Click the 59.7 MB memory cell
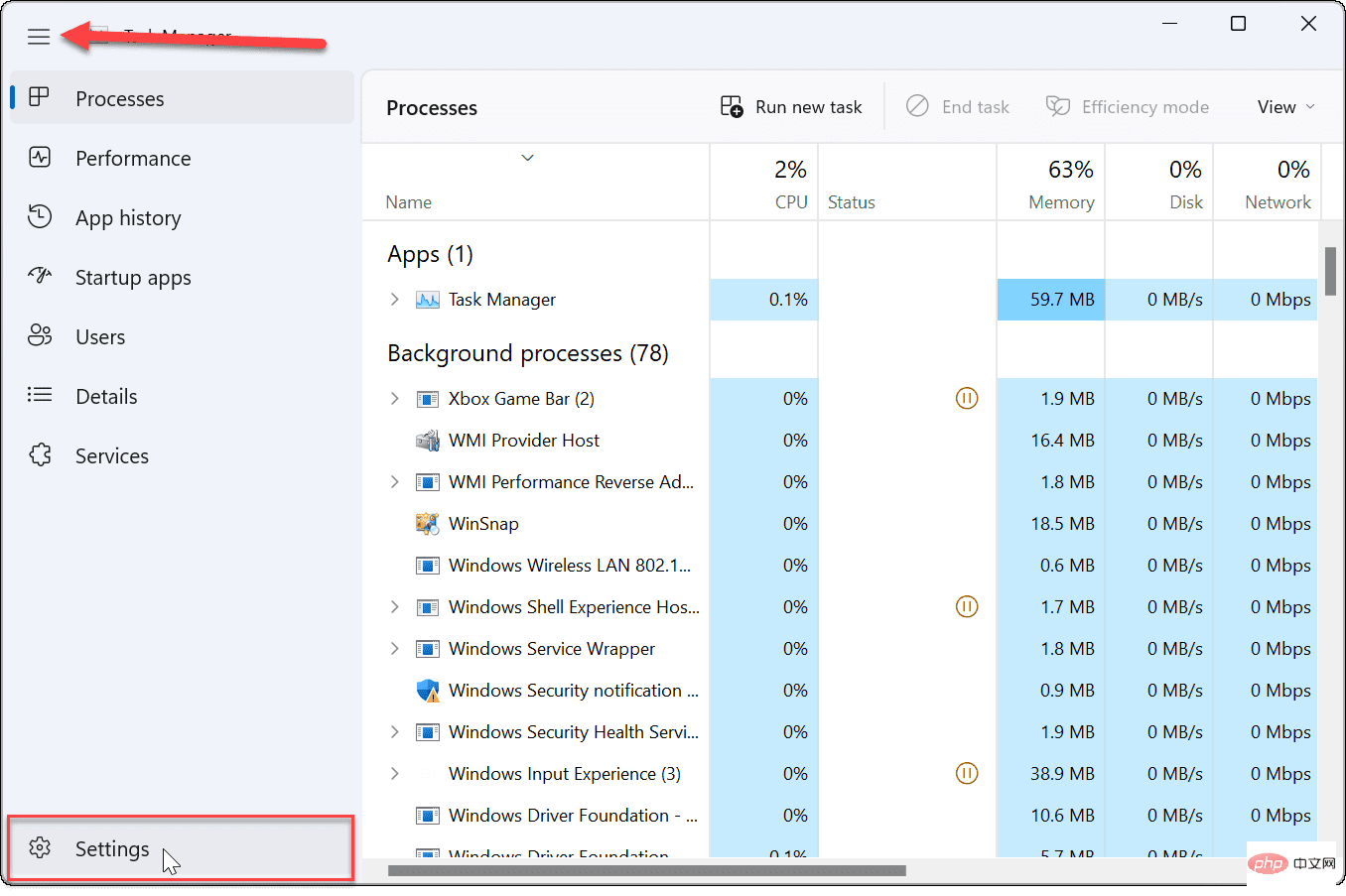The image size is (1346, 896). point(1051,299)
